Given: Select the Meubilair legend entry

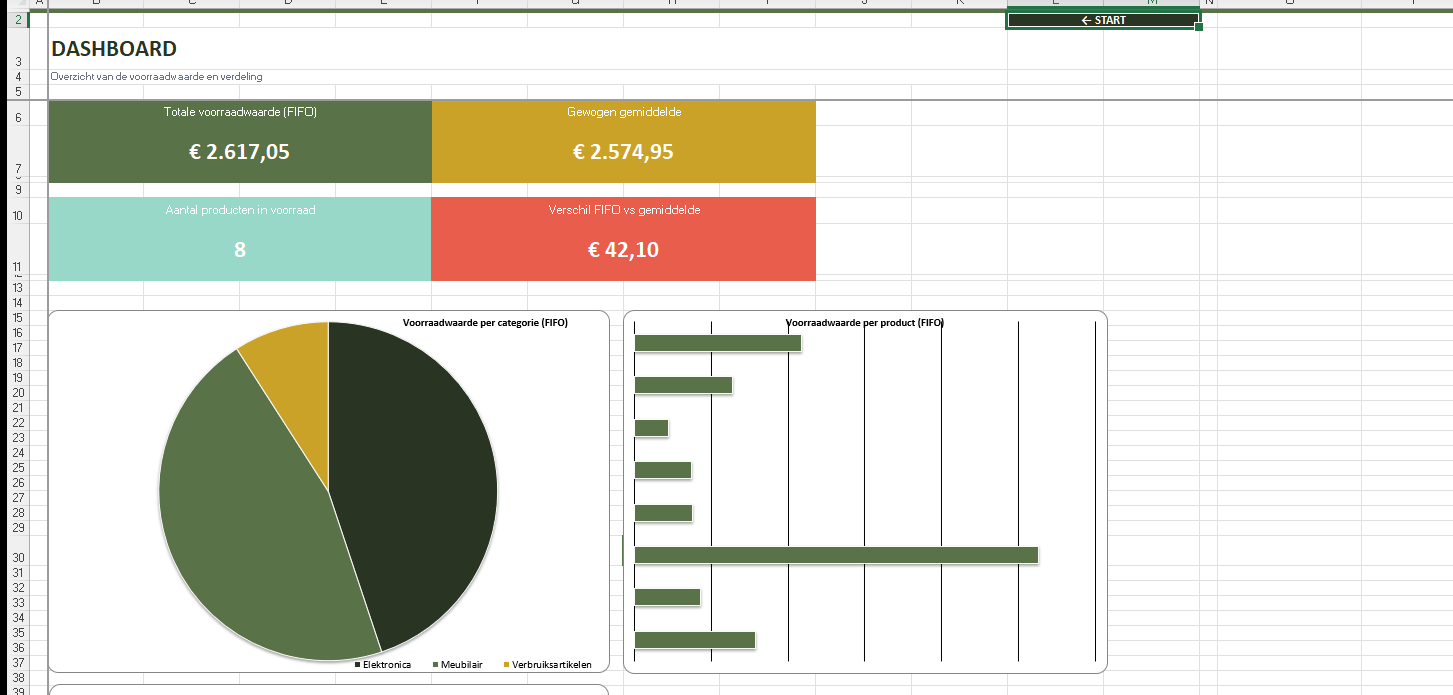Looking at the screenshot, I should (x=461, y=664).
